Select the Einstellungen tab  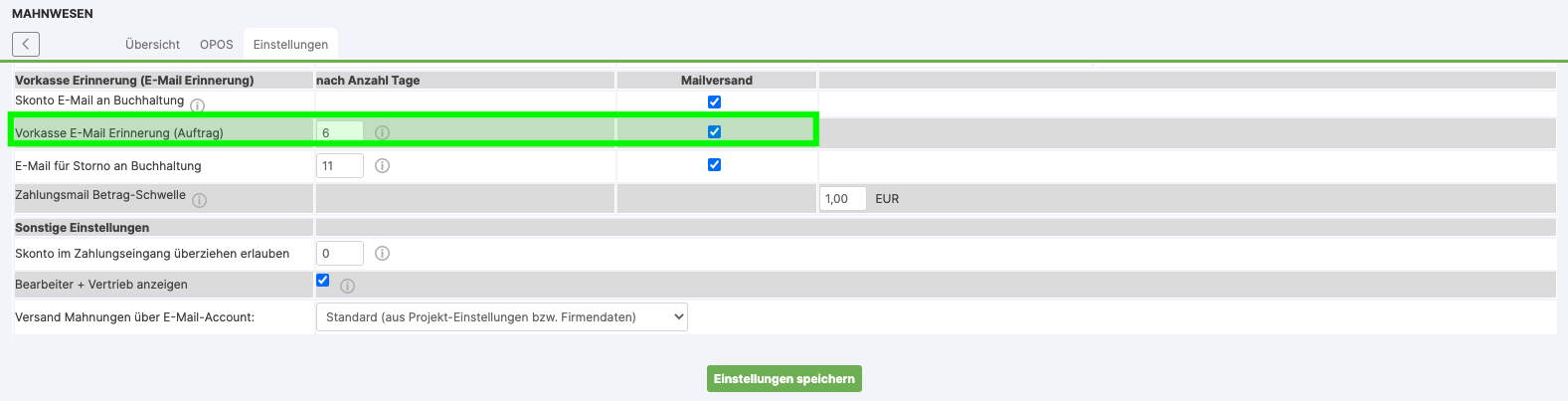(290, 45)
